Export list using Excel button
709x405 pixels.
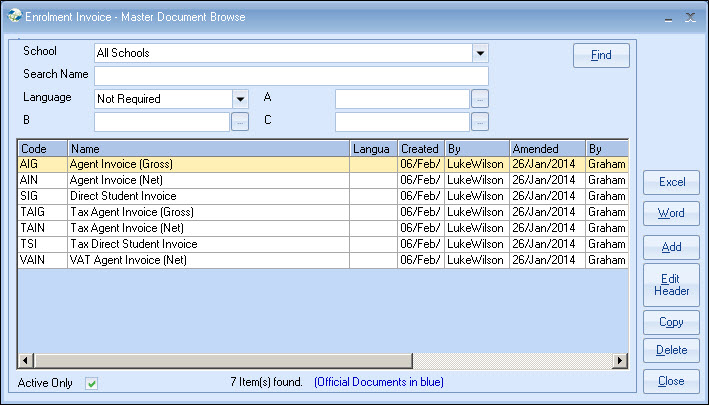pos(671,182)
